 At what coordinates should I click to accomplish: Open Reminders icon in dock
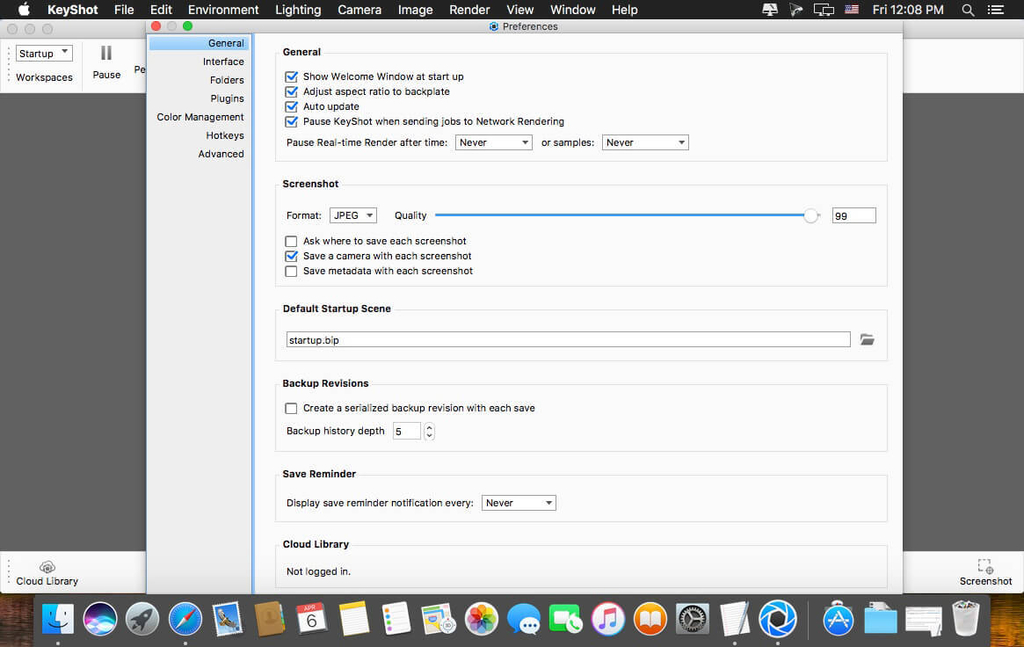point(396,618)
